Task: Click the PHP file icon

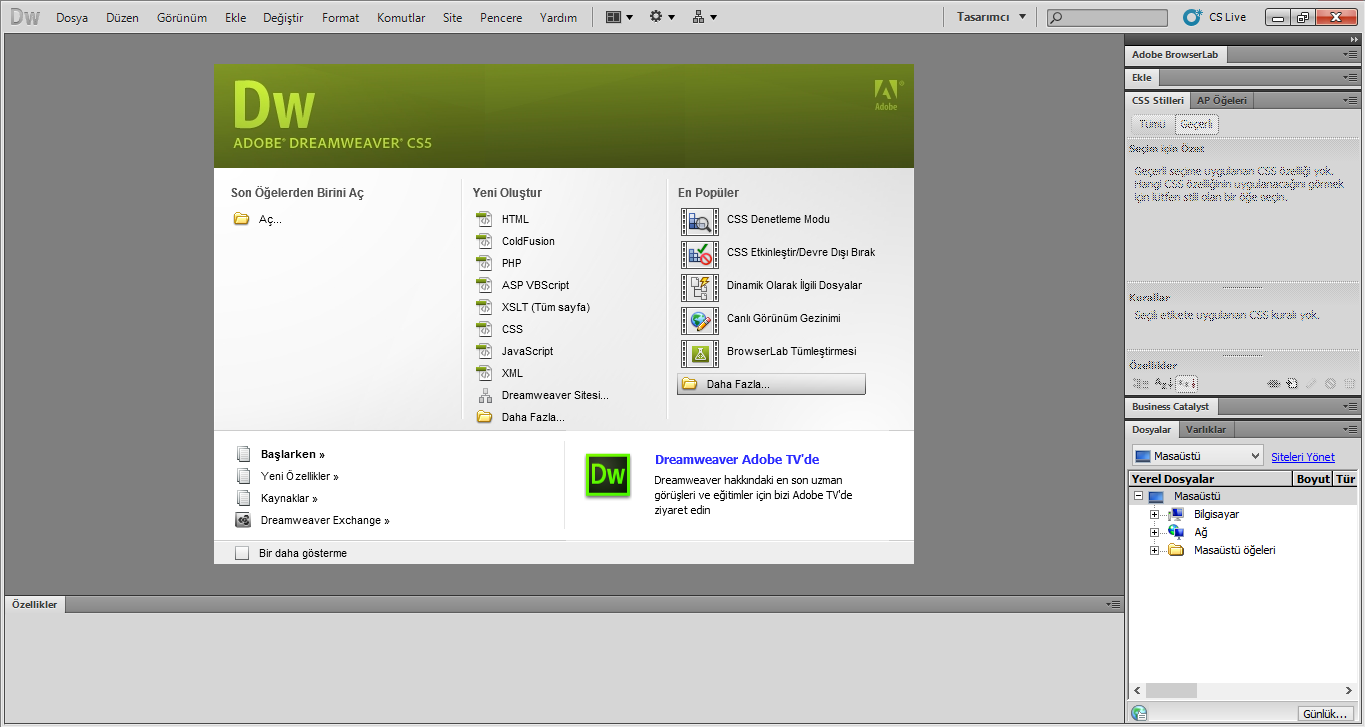Action: (x=485, y=263)
